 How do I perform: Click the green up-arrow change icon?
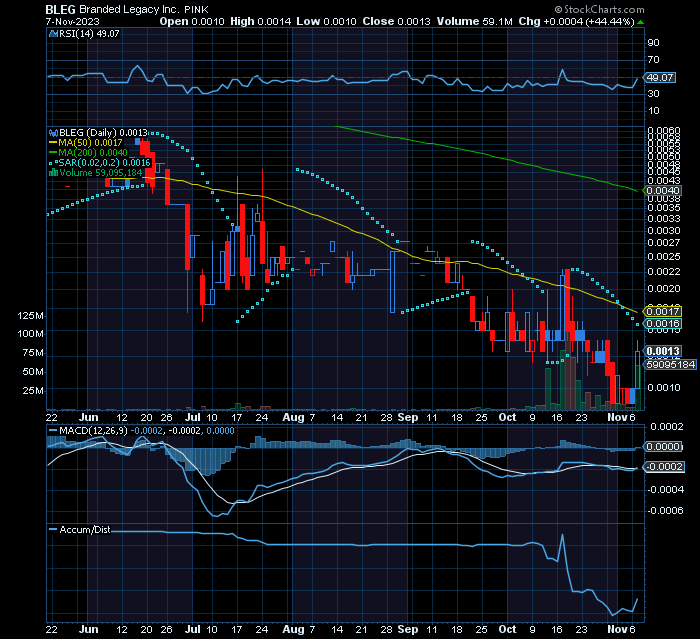(641, 22)
